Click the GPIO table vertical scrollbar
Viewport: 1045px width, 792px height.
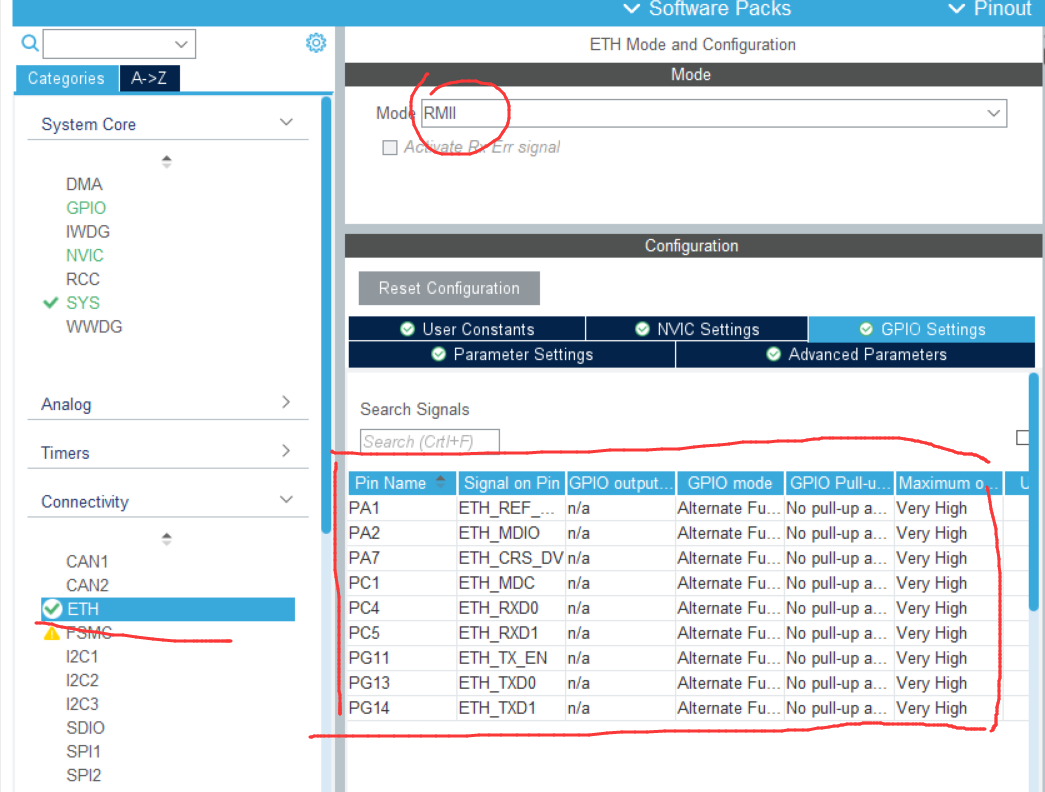[x=1034, y=492]
